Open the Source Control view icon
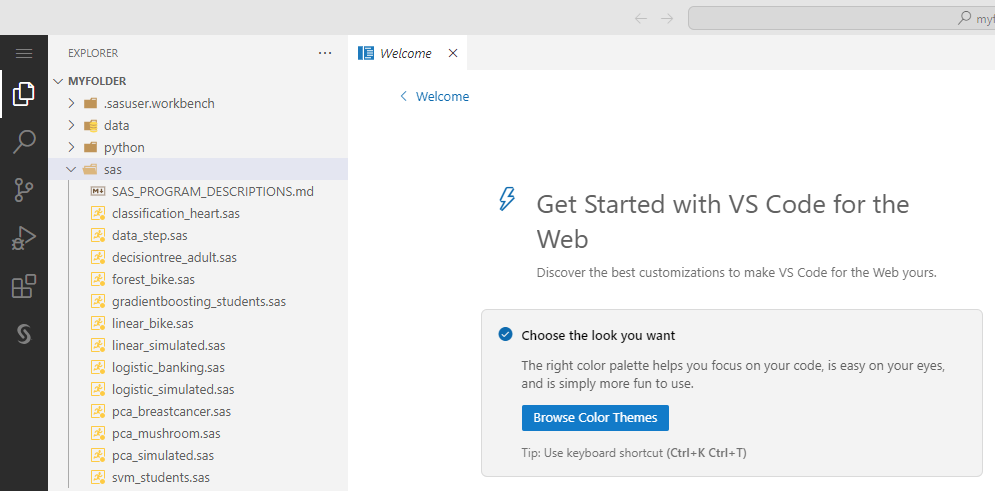Image resolution: width=995 pixels, height=491 pixels. coord(24,190)
